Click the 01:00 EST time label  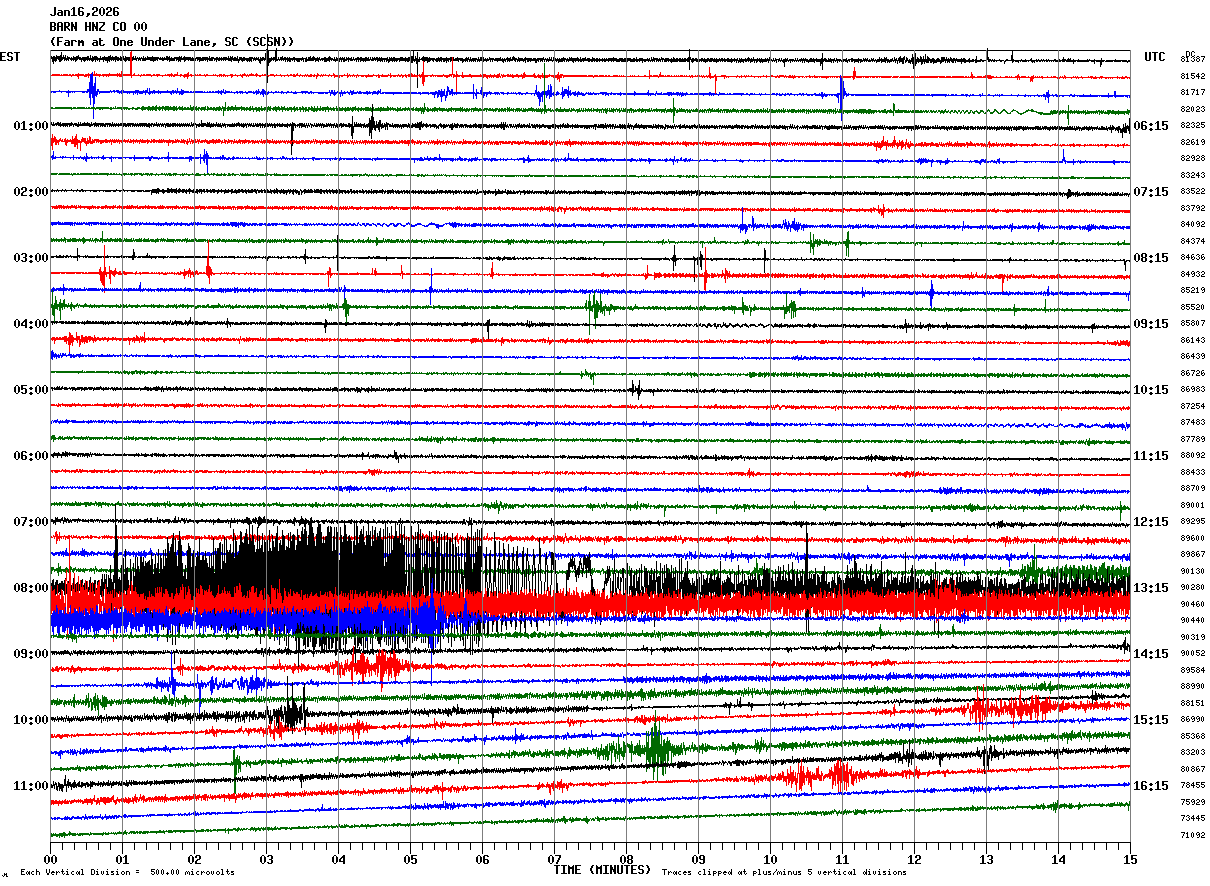point(31,126)
